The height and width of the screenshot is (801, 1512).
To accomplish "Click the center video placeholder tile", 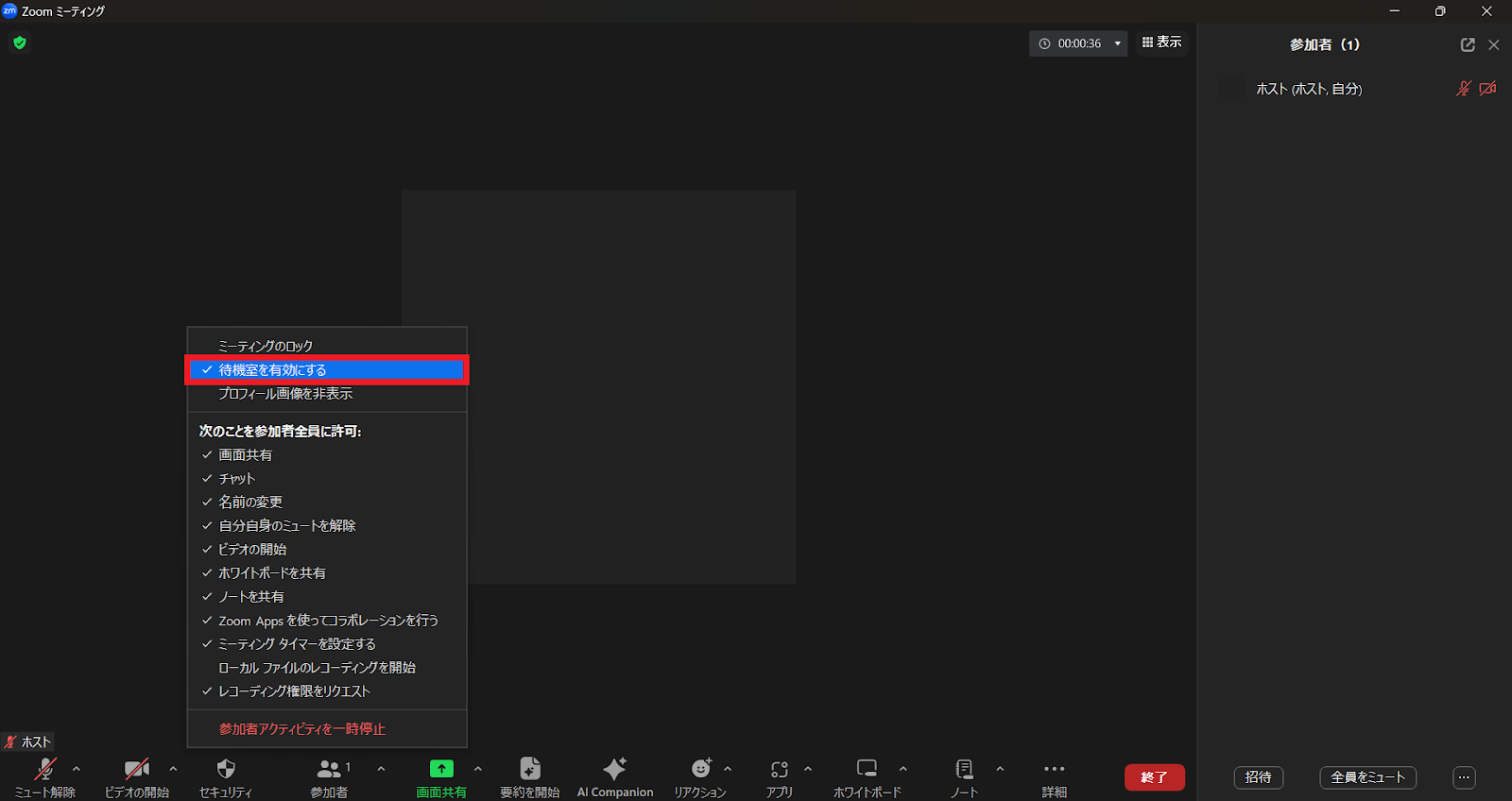I will pyautogui.click(x=598, y=387).
